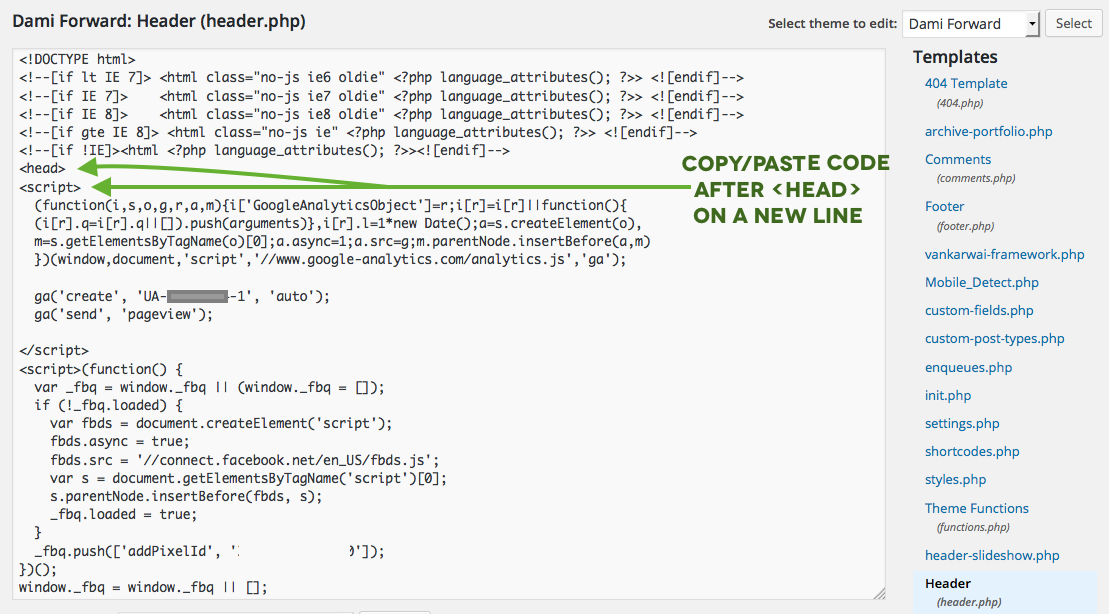
Task: Click the 'Select theme to edit:' label
Action: tap(832, 23)
